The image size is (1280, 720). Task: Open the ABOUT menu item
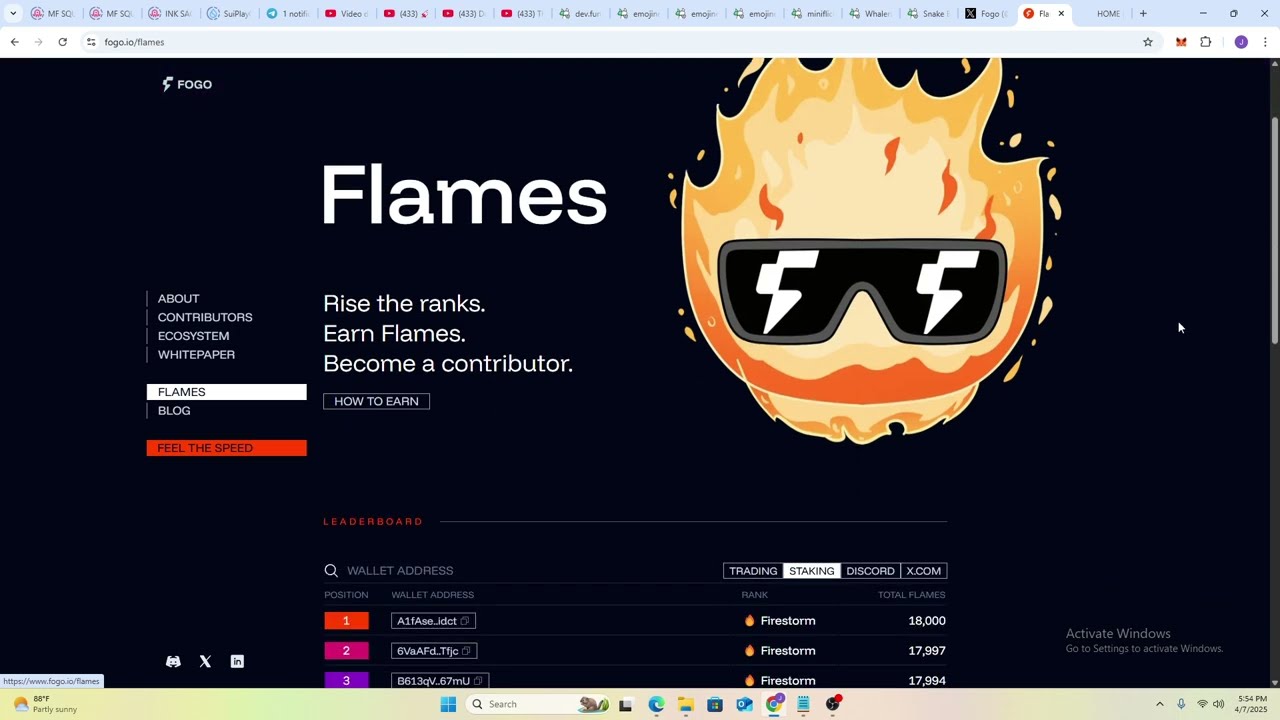[178, 299]
